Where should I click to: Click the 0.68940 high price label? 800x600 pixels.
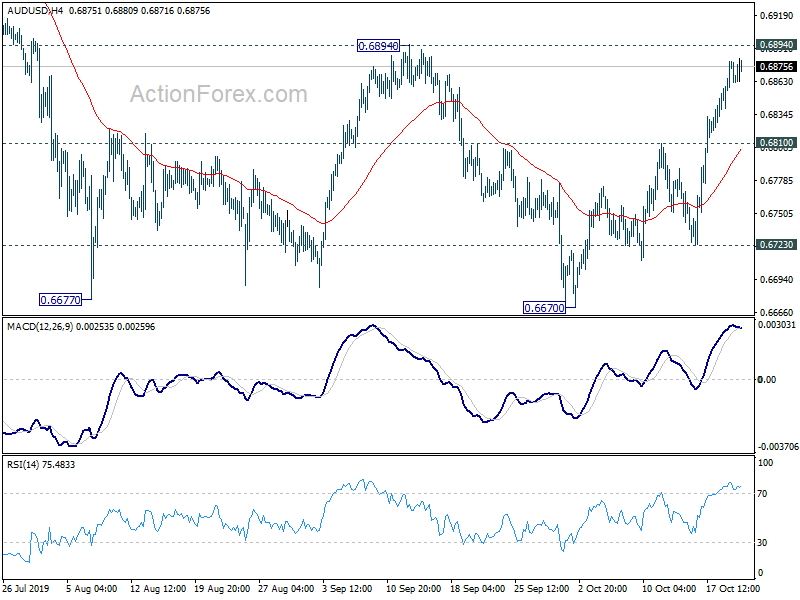[378, 46]
